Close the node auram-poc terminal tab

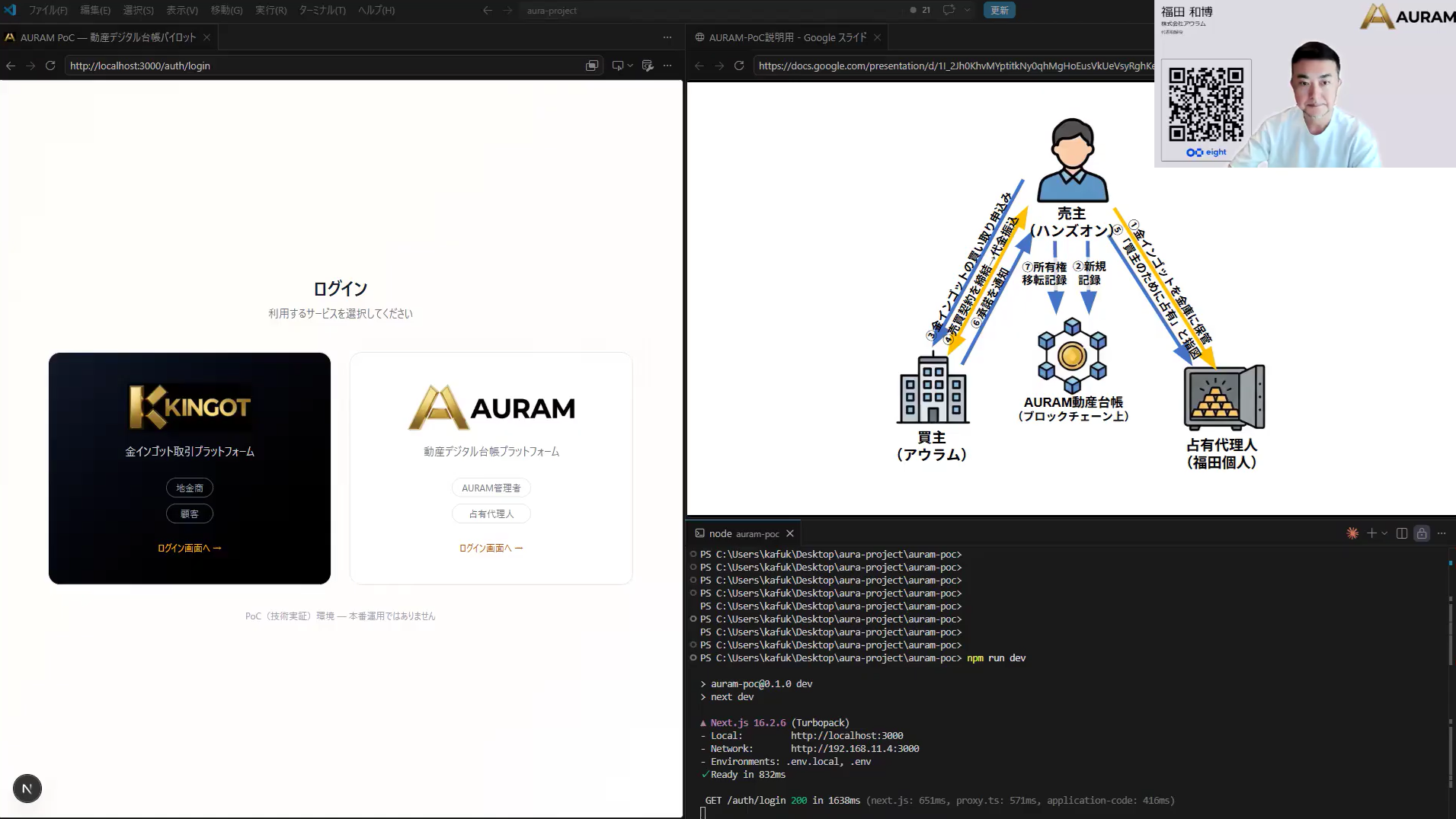790,533
